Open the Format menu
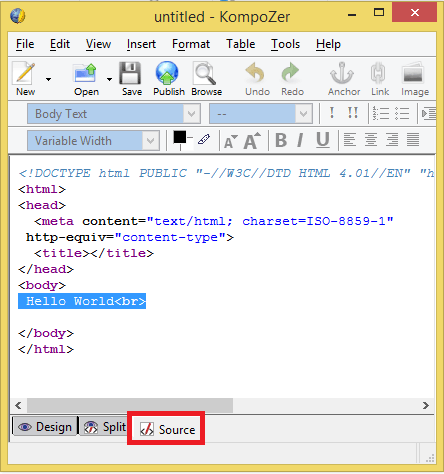444x474 pixels. tap(191, 44)
